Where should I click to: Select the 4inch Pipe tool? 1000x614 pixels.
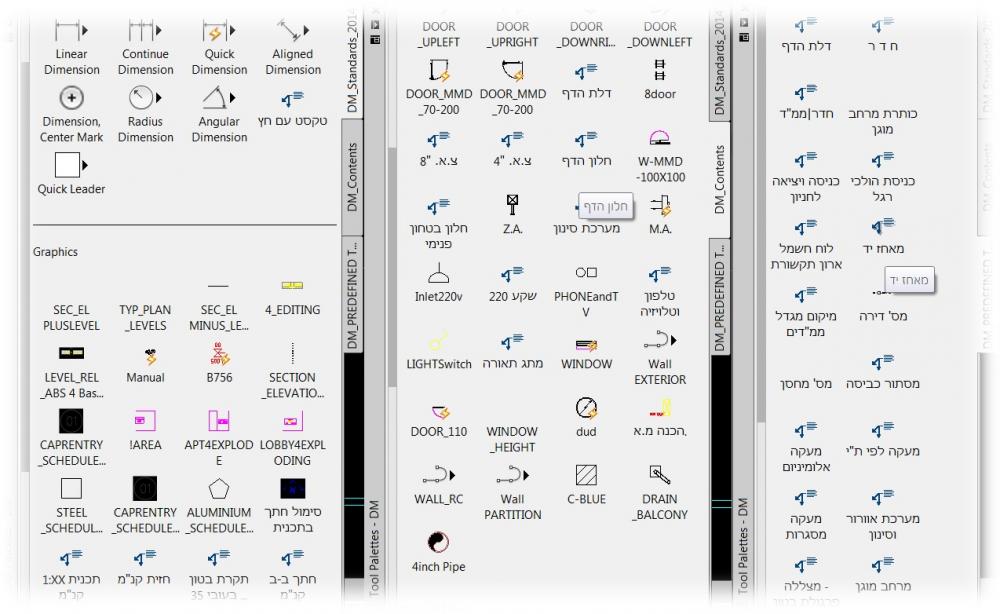pyautogui.click(x=438, y=543)
